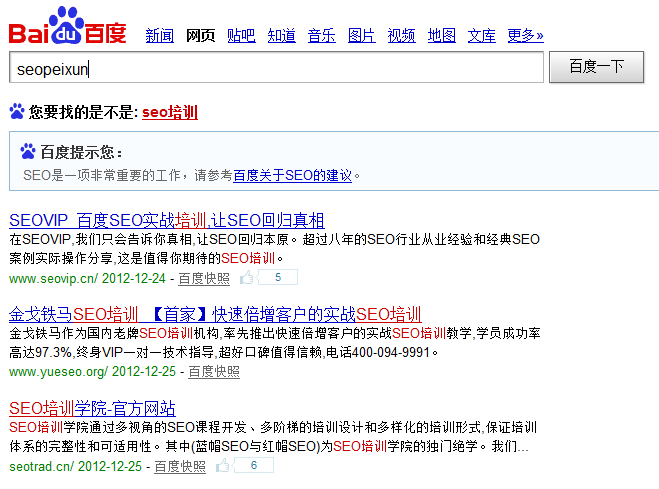This screenshot has height=489, width=659.
Task: Switch to 贴吧 tab
Action: [241, 36]
